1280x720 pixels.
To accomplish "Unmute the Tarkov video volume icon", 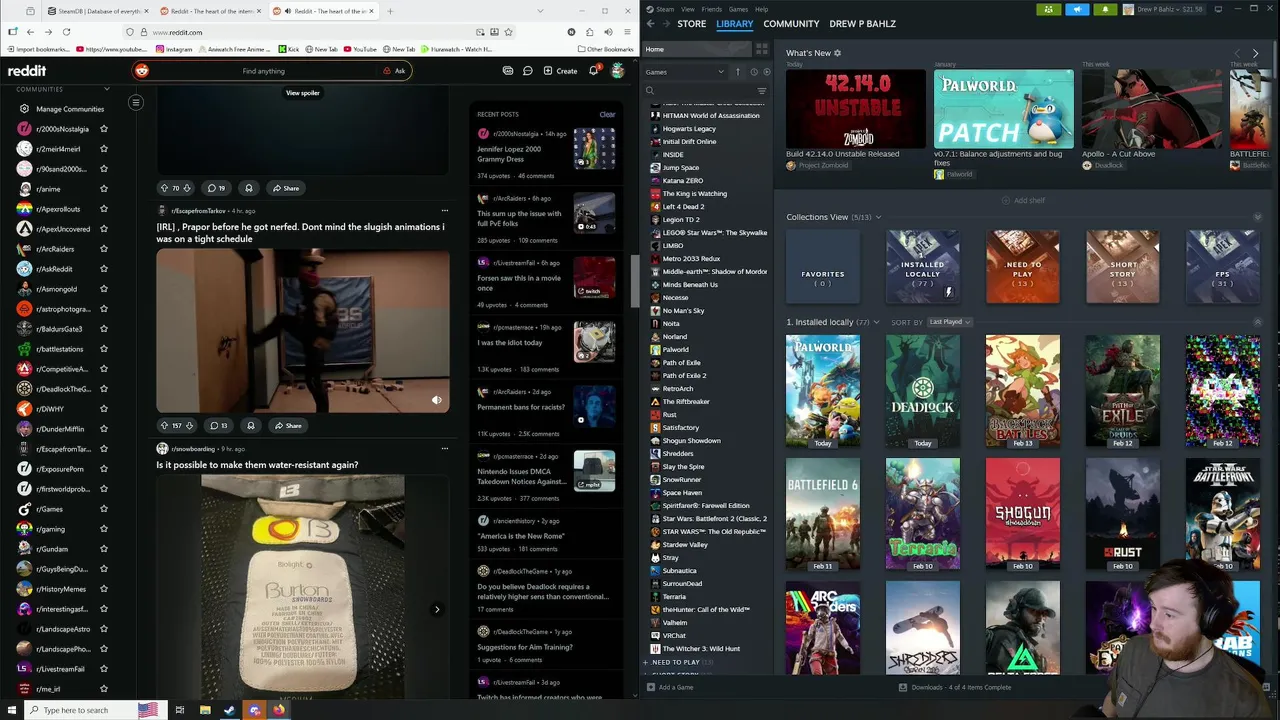I will tap(436, 400).
